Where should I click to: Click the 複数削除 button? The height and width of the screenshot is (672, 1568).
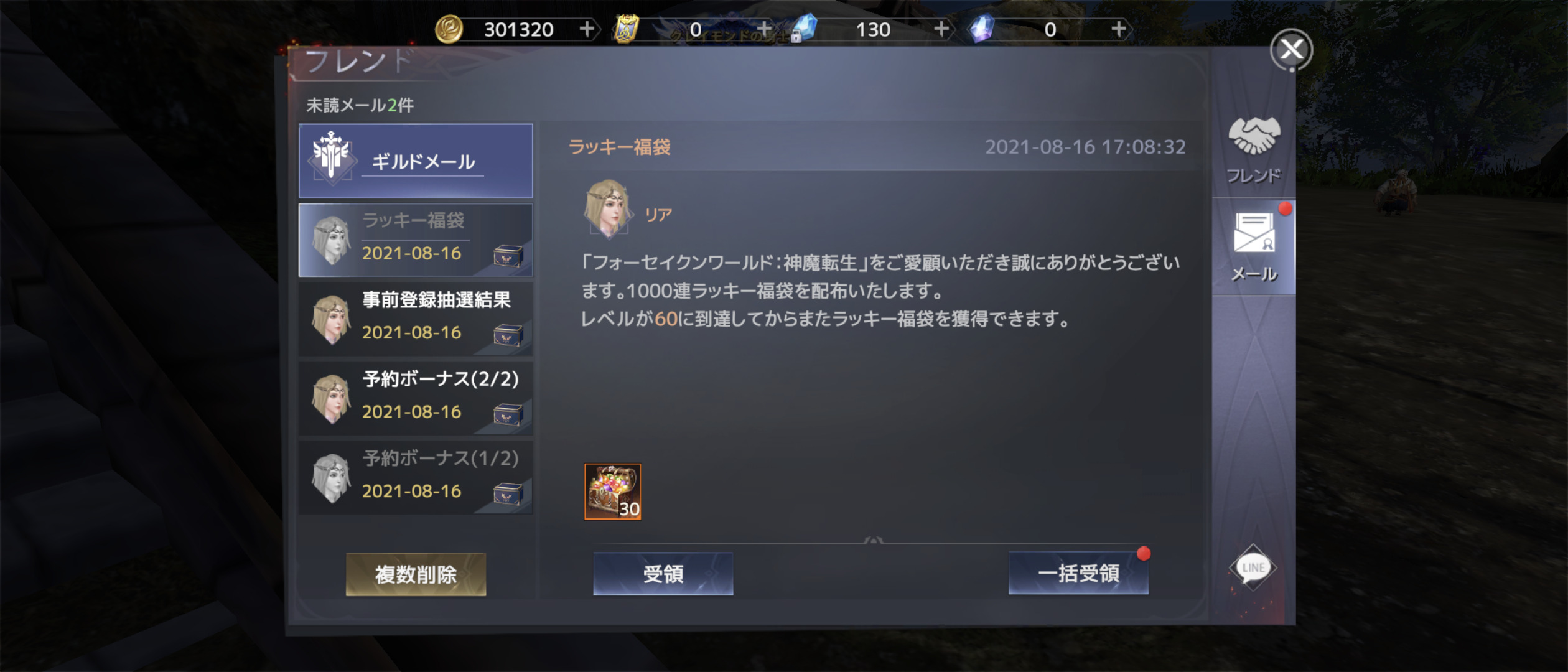click(x=416, y=574)
